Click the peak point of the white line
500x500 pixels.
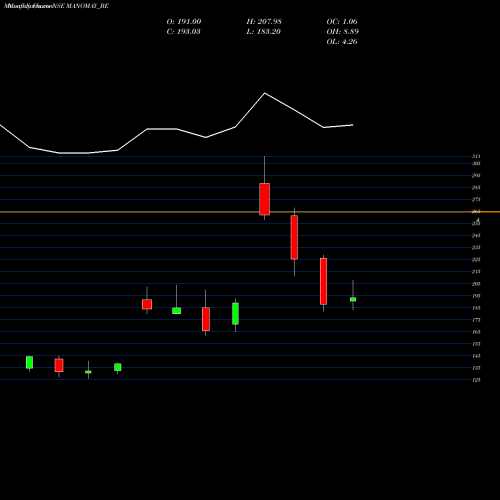(x=265, y=93)
